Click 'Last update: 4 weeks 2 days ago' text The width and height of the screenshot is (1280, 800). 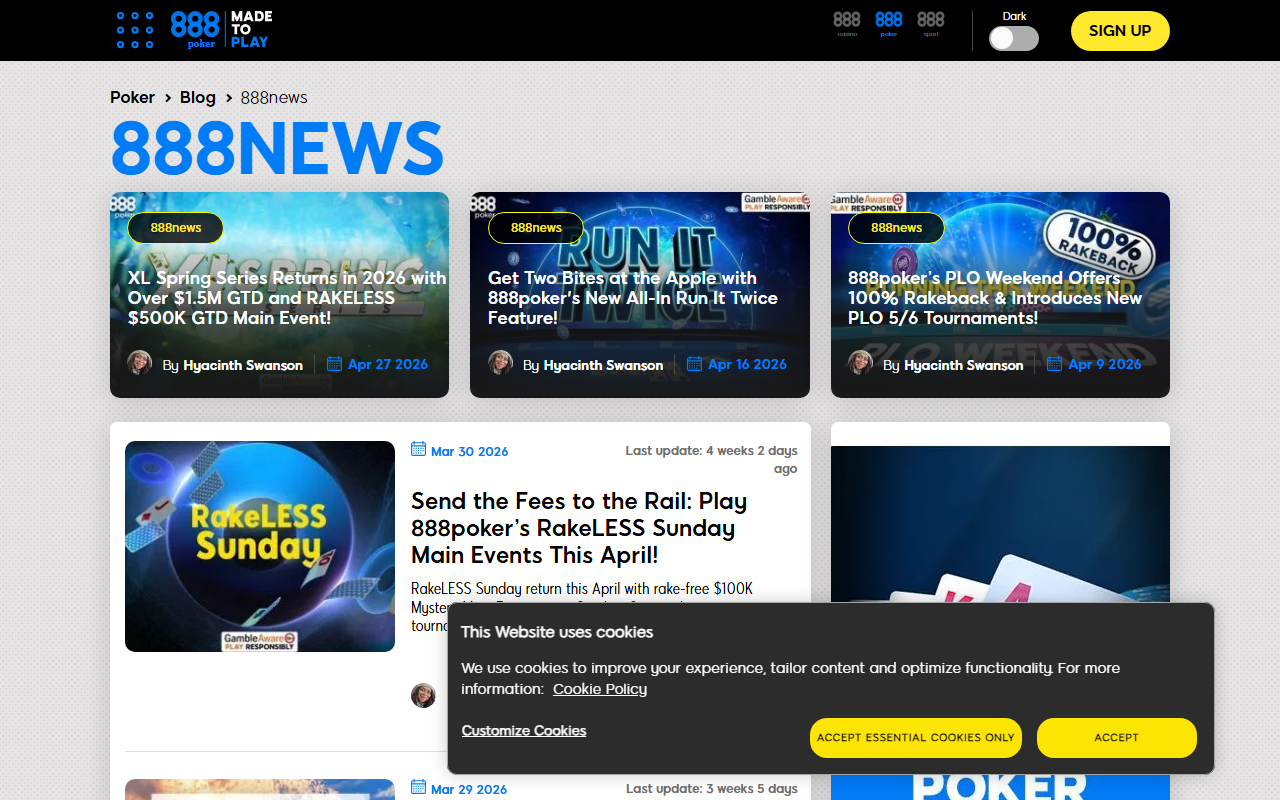tap(712, 460)
